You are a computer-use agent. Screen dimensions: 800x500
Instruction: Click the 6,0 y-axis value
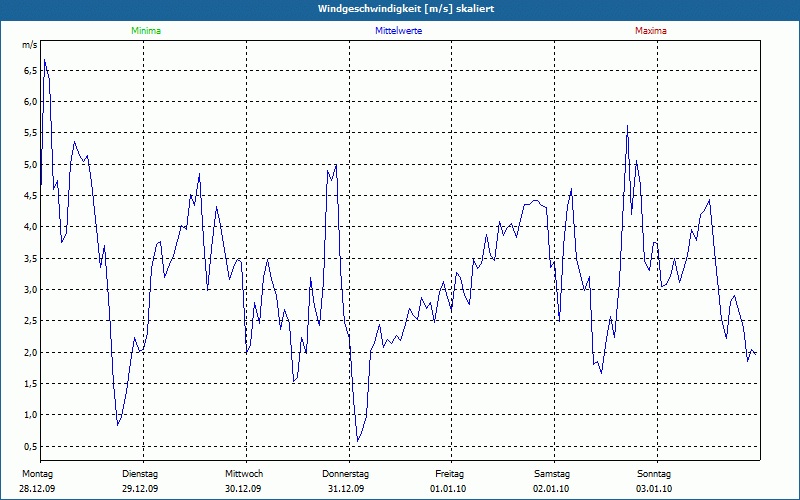coord(31,102)
